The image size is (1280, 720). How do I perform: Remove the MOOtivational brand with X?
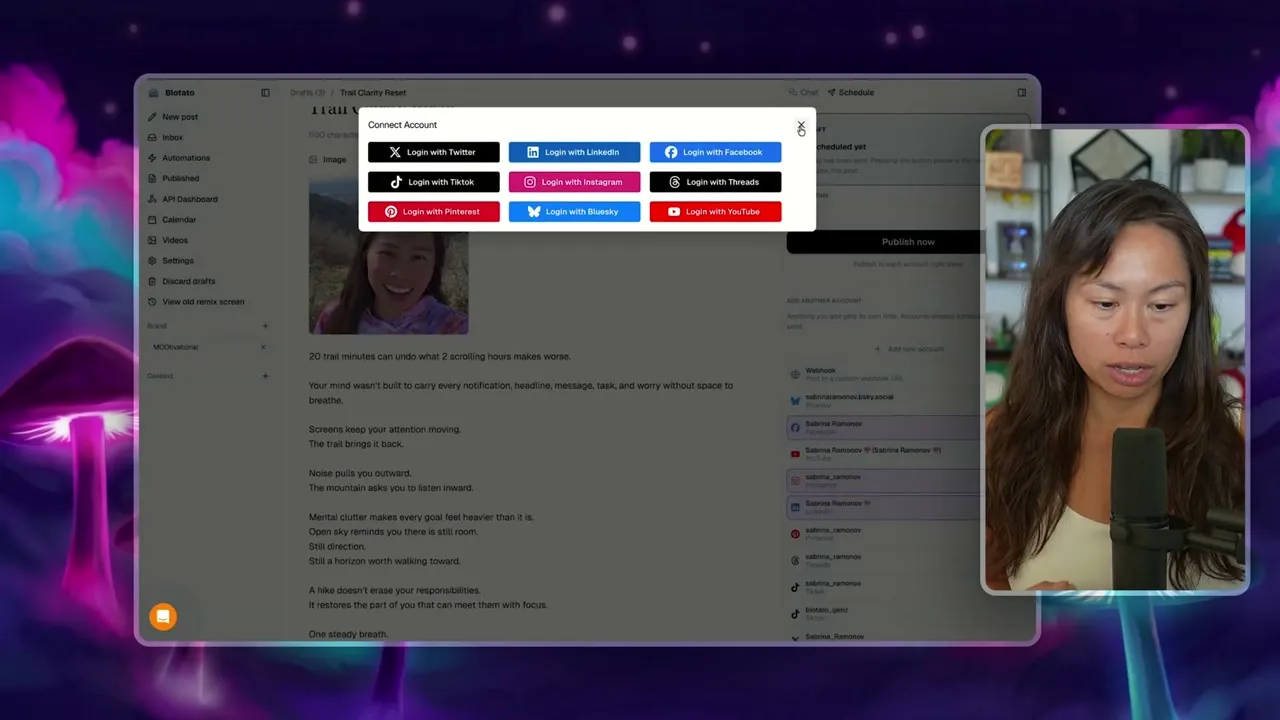(x=263, y=347)
